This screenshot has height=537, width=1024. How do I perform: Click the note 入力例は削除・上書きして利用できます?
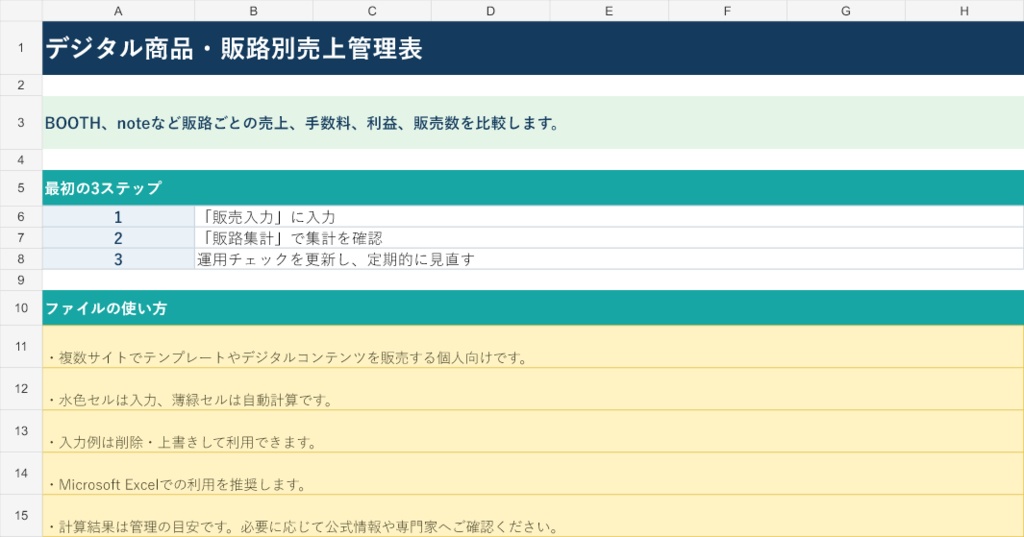533,431
